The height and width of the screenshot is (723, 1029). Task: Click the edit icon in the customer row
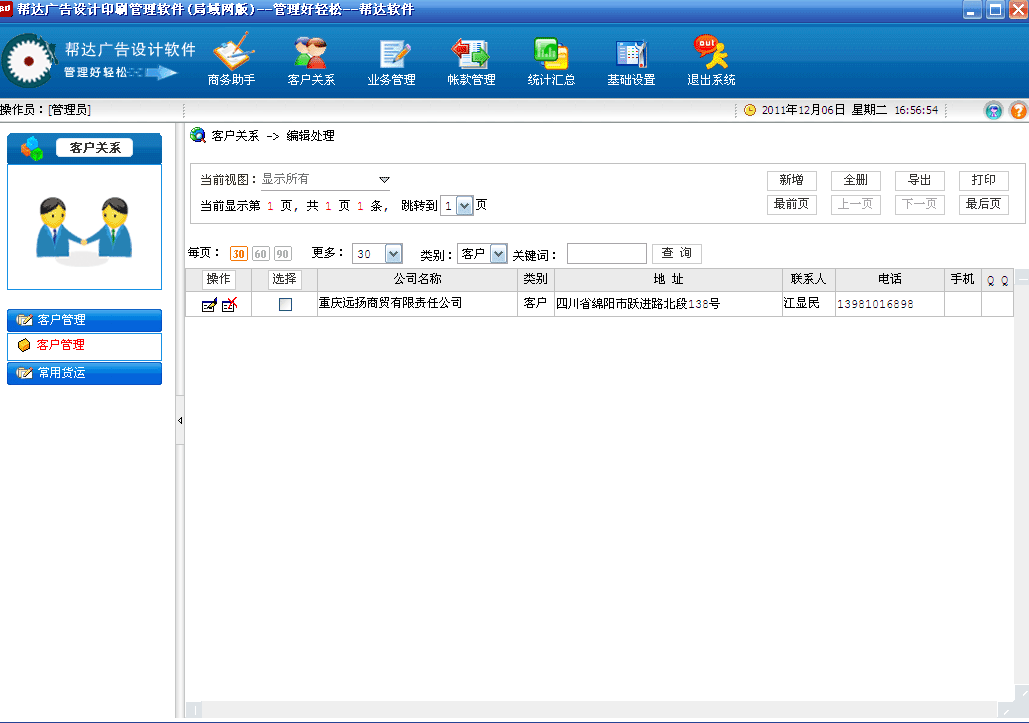tap(209, 304)
